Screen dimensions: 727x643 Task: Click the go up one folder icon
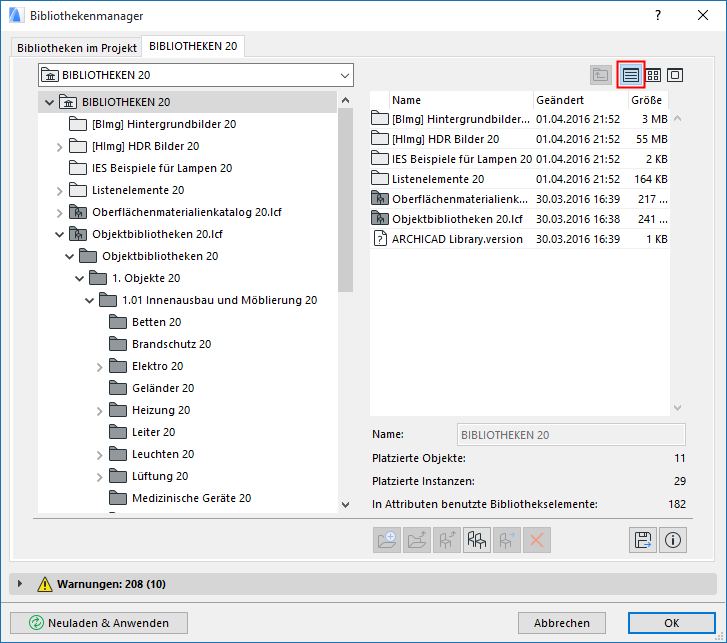pyautogui.click(x=600, y=75)
